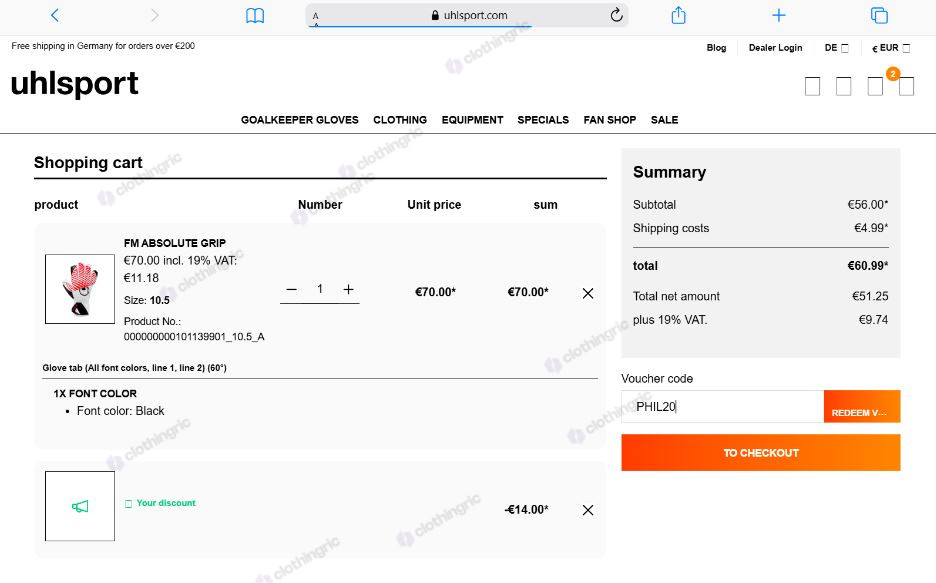Viewport: 936px width, 583px height.
Task: Click the third header icon left of cart
Action: point(875,87)
